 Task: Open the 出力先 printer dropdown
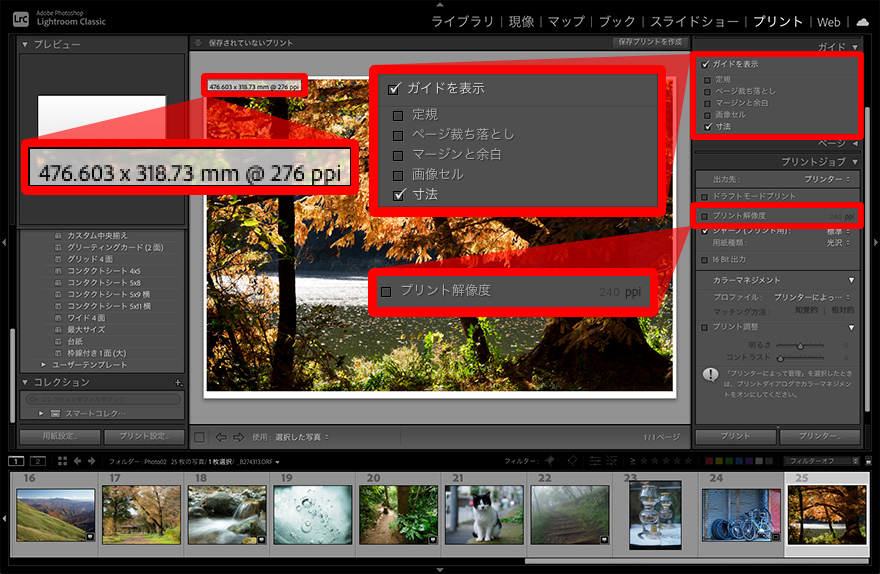tap(828, 179)
